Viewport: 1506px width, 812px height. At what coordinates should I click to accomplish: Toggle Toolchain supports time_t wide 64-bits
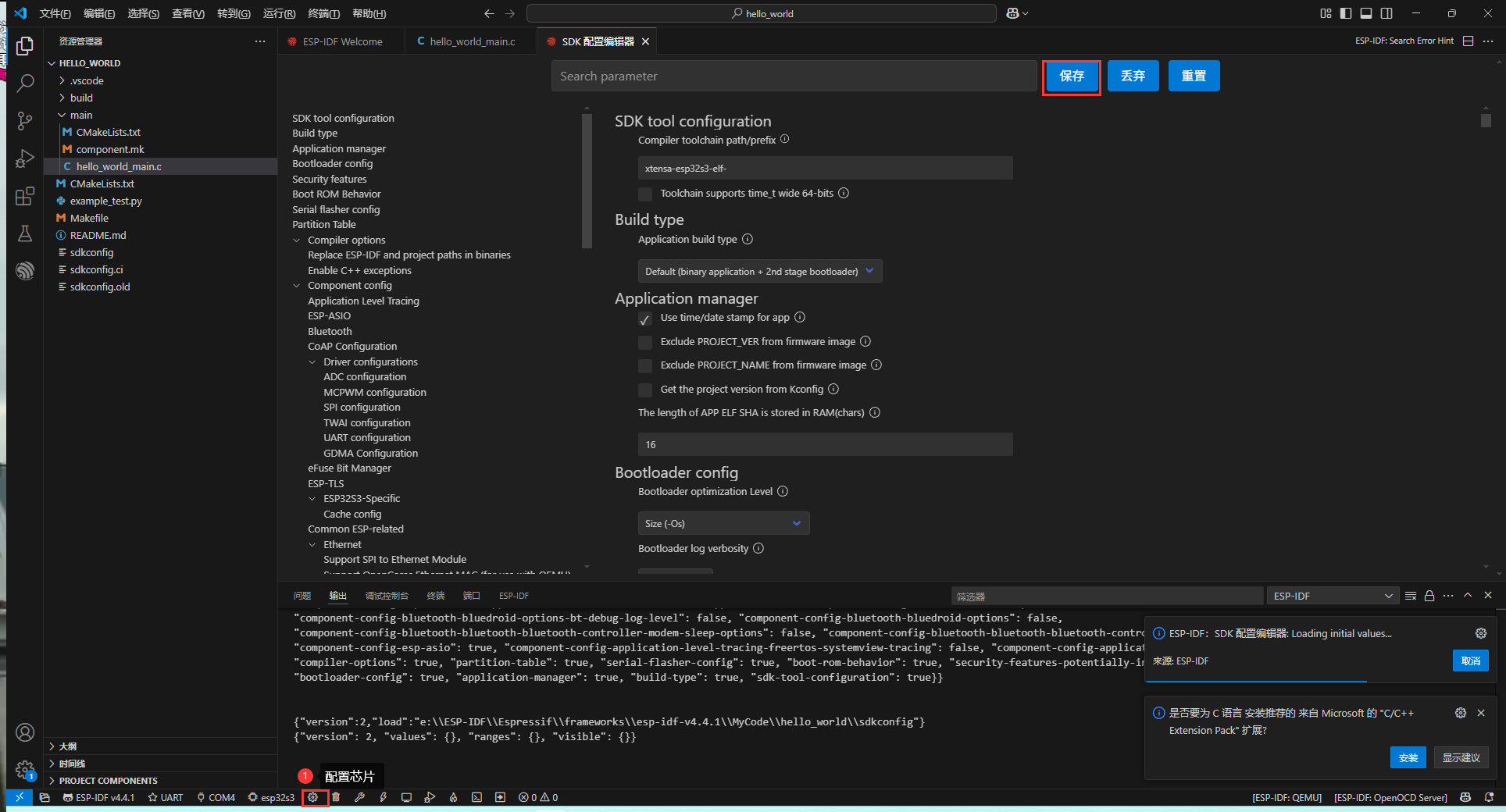pos(645,194)
